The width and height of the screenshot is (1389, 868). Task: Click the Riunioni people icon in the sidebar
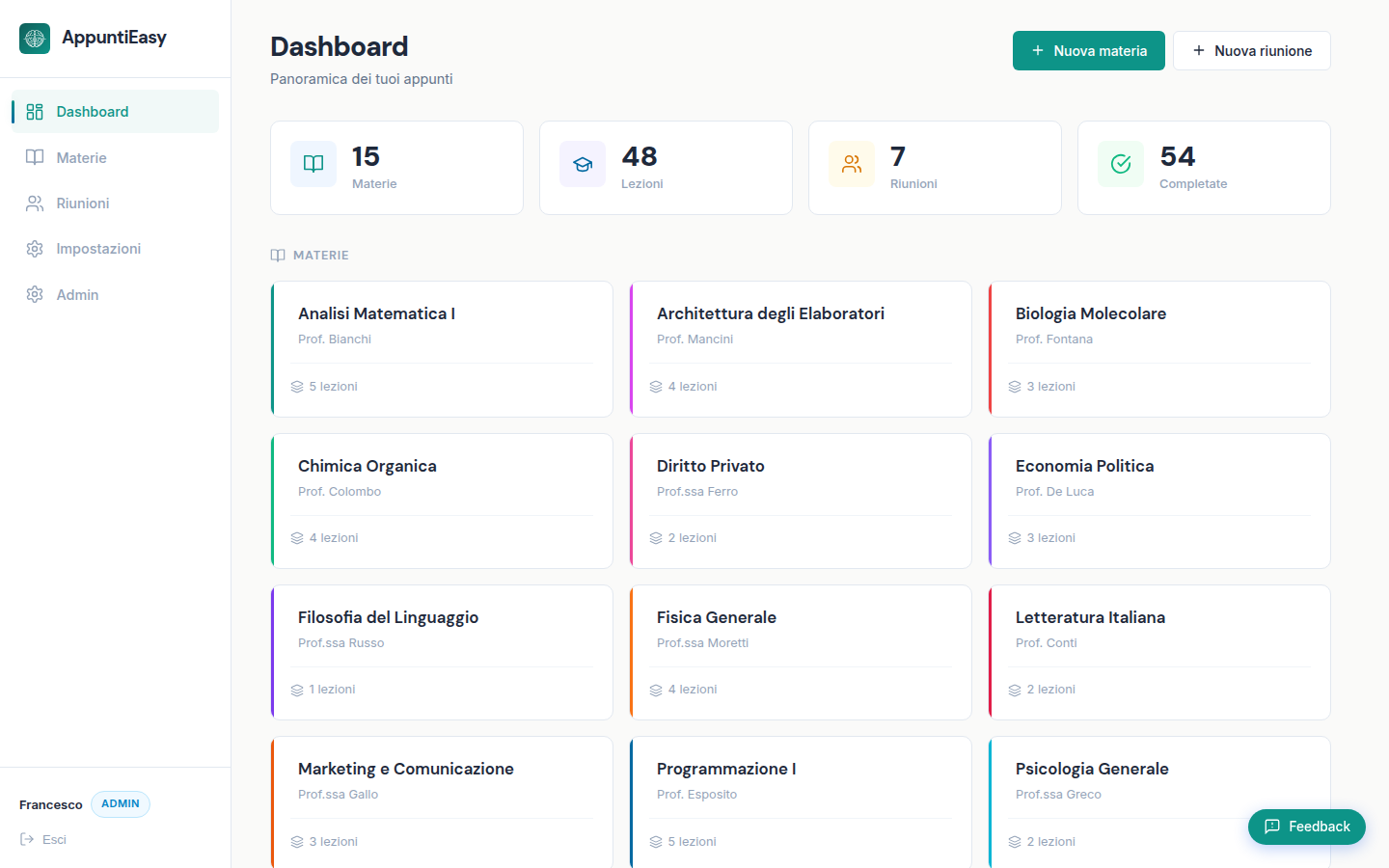[x=35, y=203]
